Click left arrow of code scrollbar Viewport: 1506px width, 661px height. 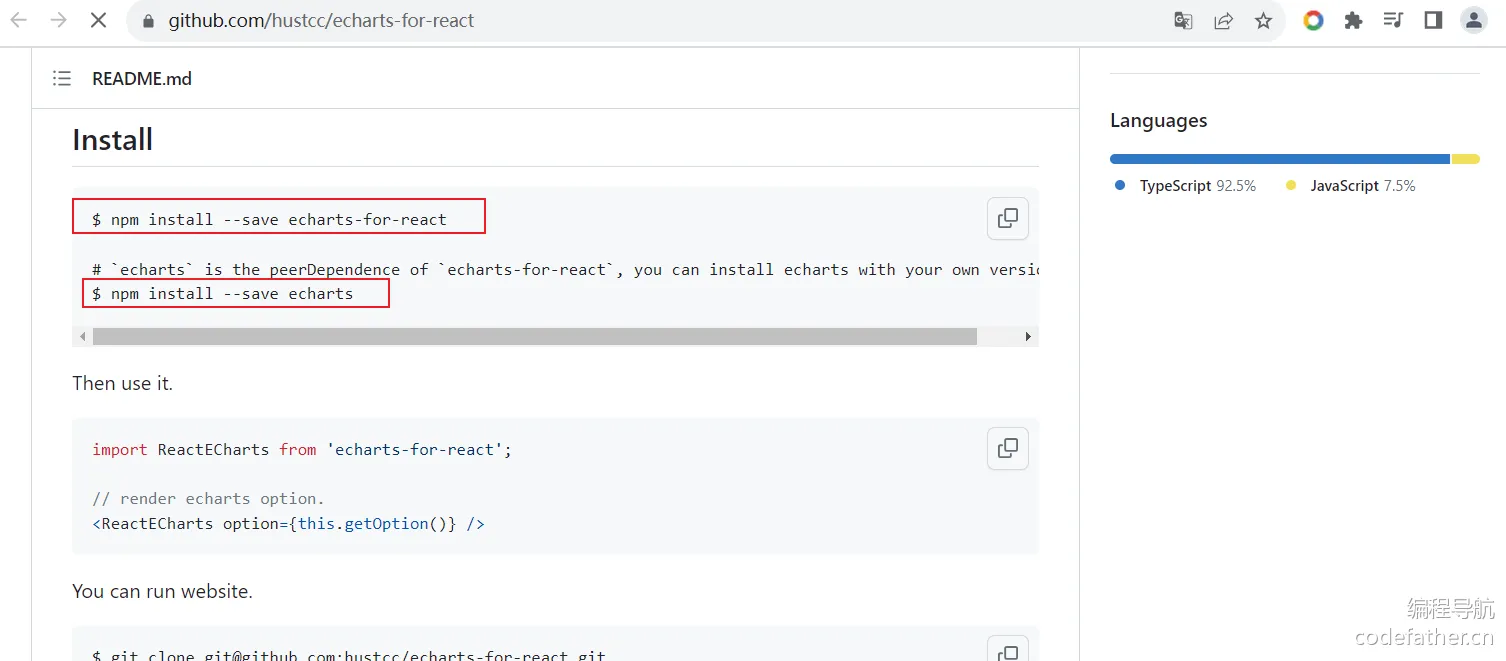coord(82,337)
